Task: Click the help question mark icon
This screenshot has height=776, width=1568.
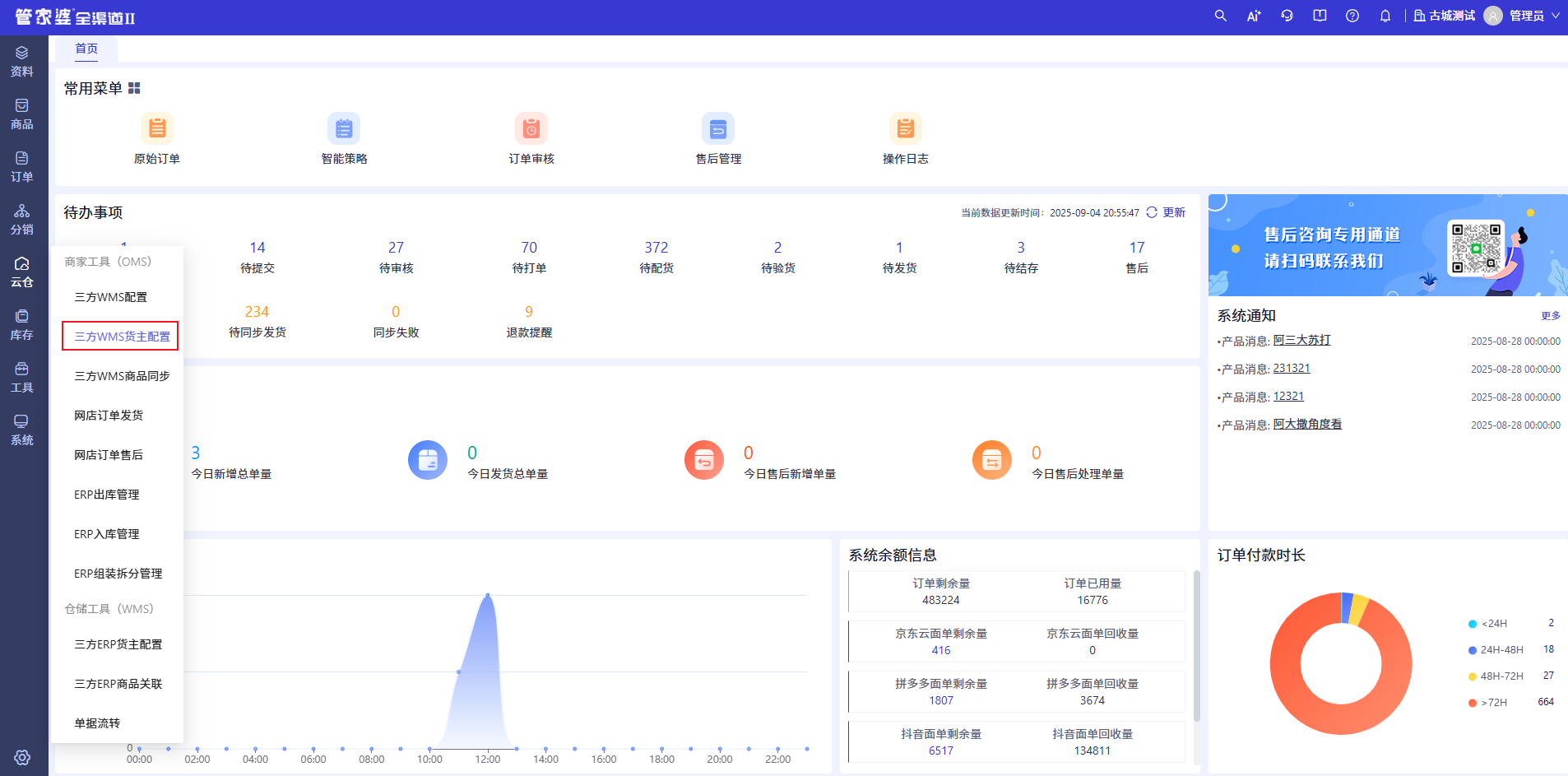Action: 1352,16
